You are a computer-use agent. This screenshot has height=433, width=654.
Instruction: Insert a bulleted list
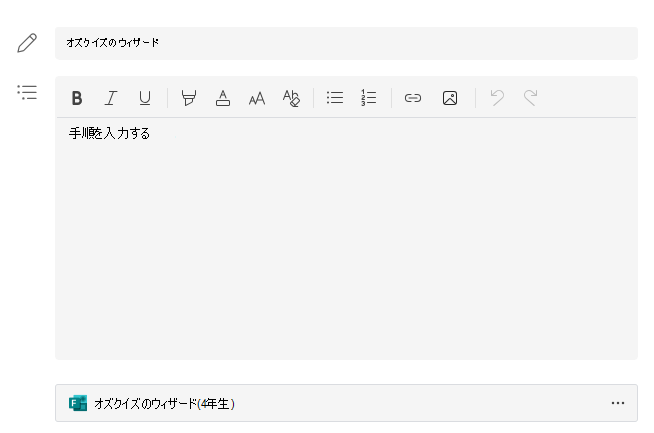335,98
